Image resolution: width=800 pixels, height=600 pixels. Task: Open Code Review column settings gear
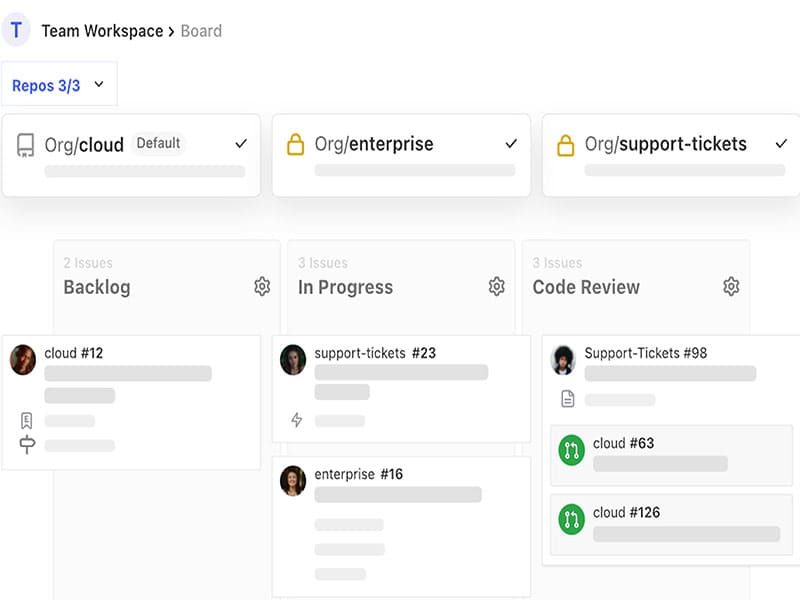point(731,287)
